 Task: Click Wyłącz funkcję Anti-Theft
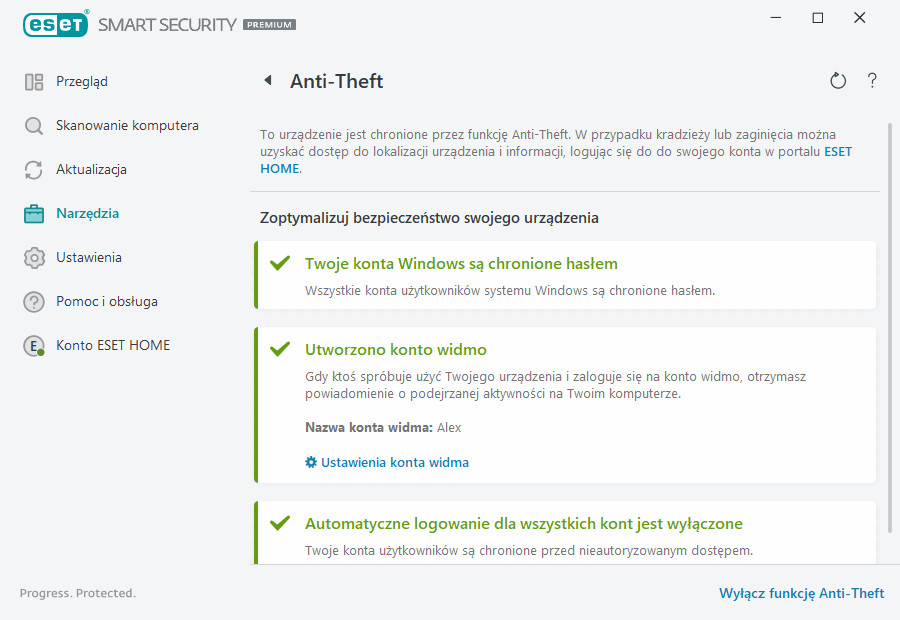801,593
